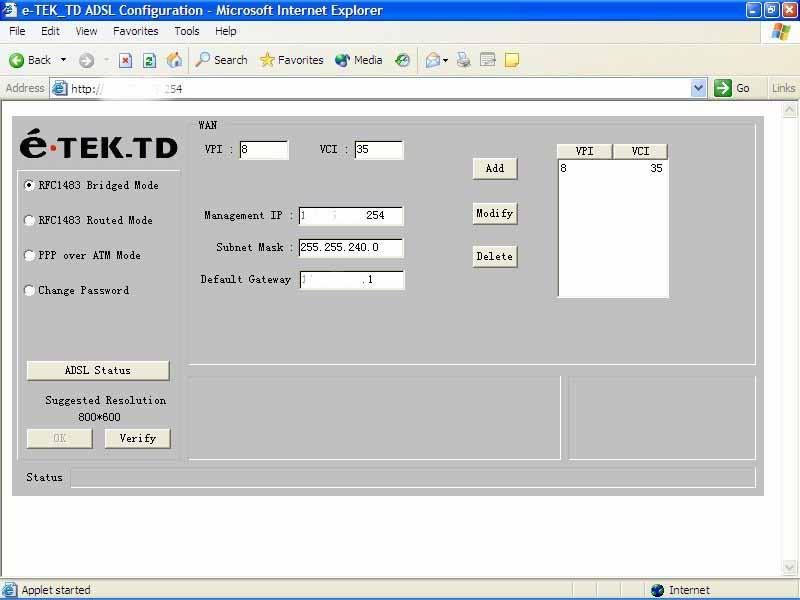Click the "Suggested Resolution" text
The width and height of the screenshot is (800, 600).
coord(106,401)
